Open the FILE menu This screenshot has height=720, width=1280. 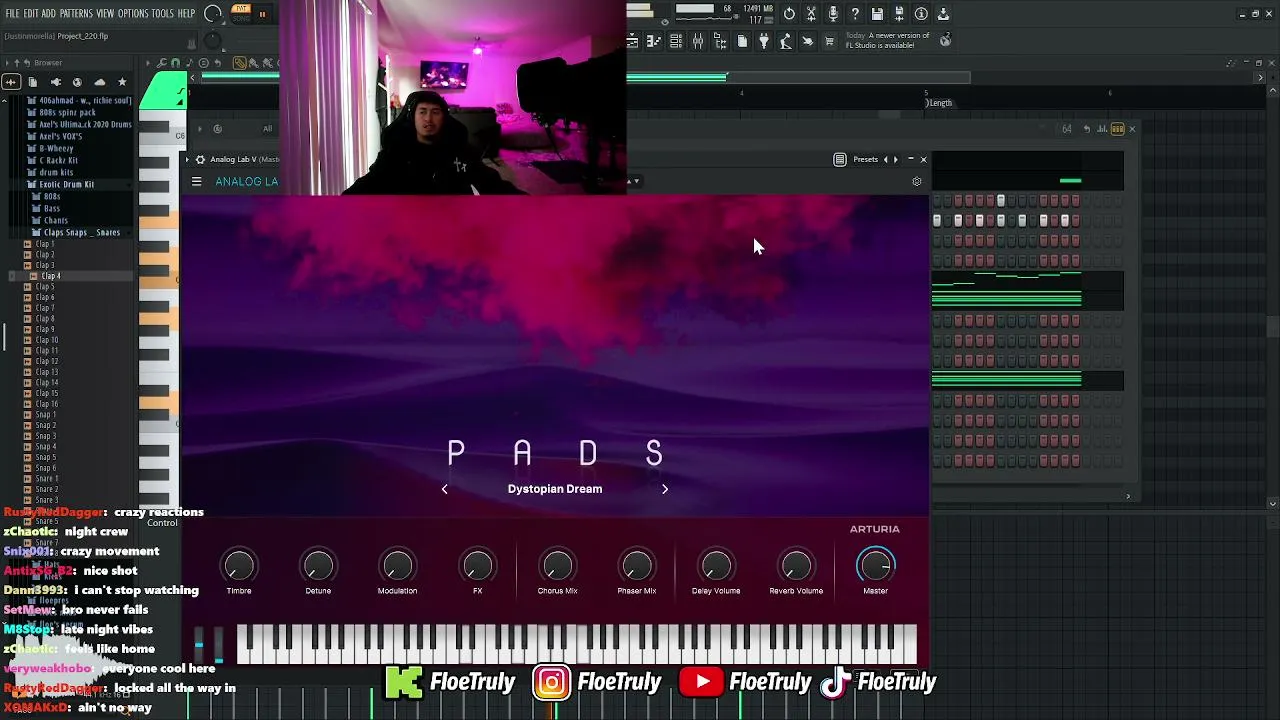(x=12, y=14)
